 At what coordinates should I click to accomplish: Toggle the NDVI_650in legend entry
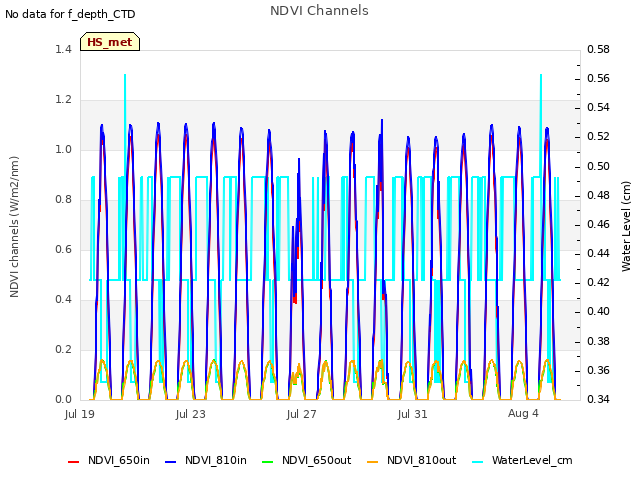click(109, 460)
